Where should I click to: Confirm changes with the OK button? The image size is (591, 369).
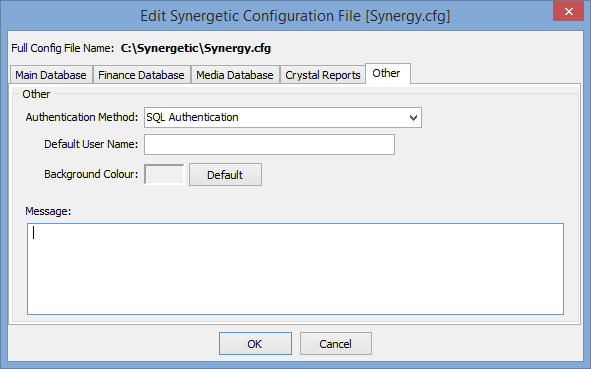coord(255,343)
